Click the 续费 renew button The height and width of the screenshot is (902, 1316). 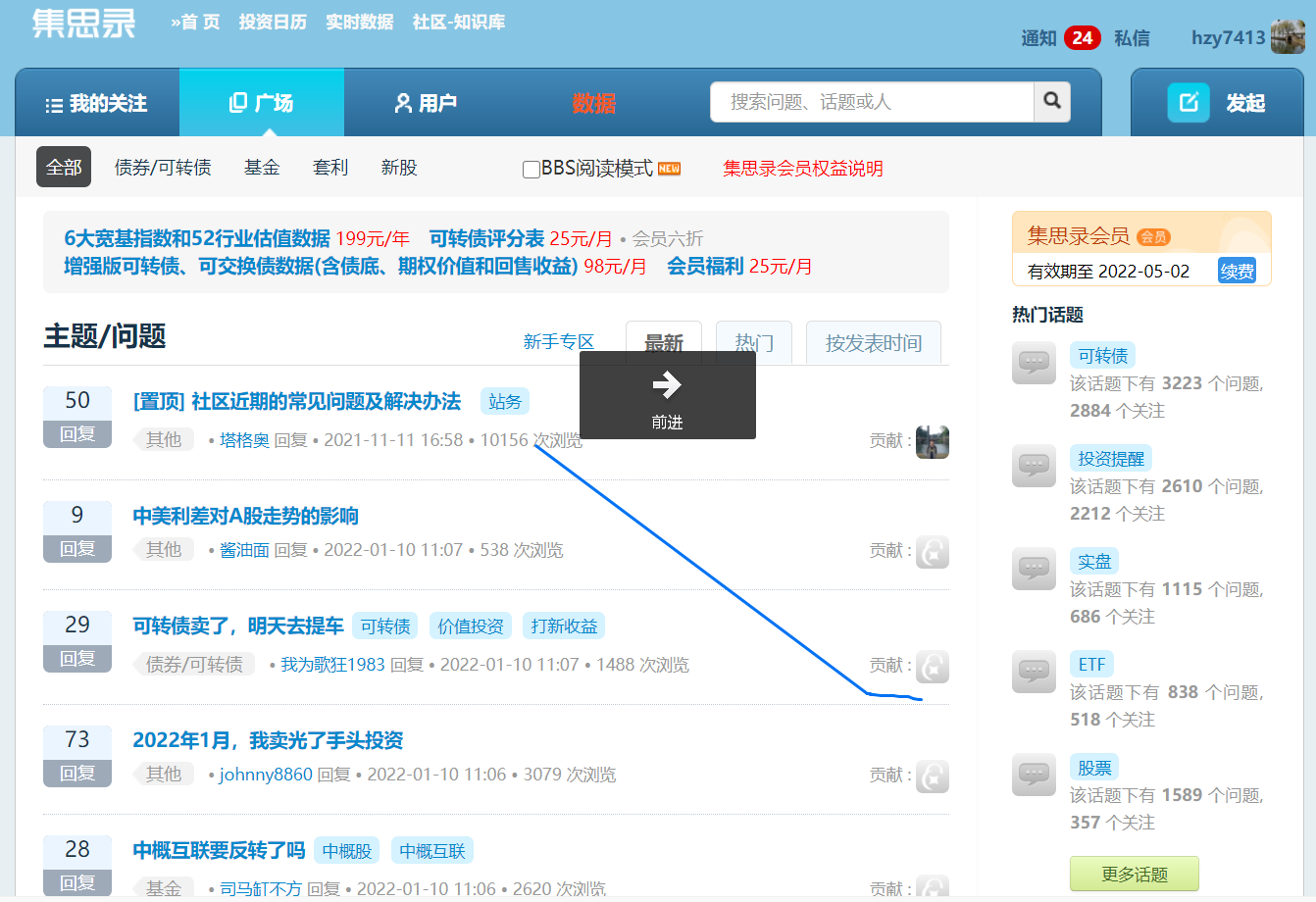(x=1237, y=272)
